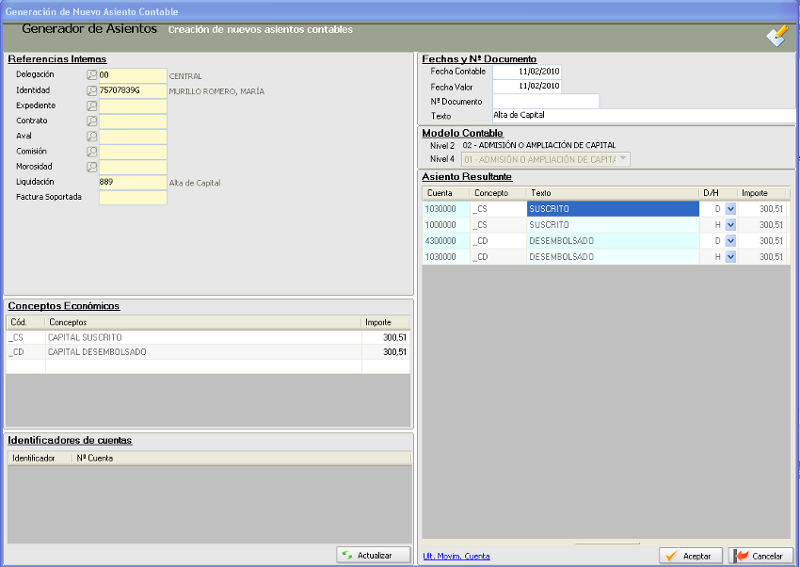
Task: Focus the Factura Soportada input field
Action: click(133, 198)
